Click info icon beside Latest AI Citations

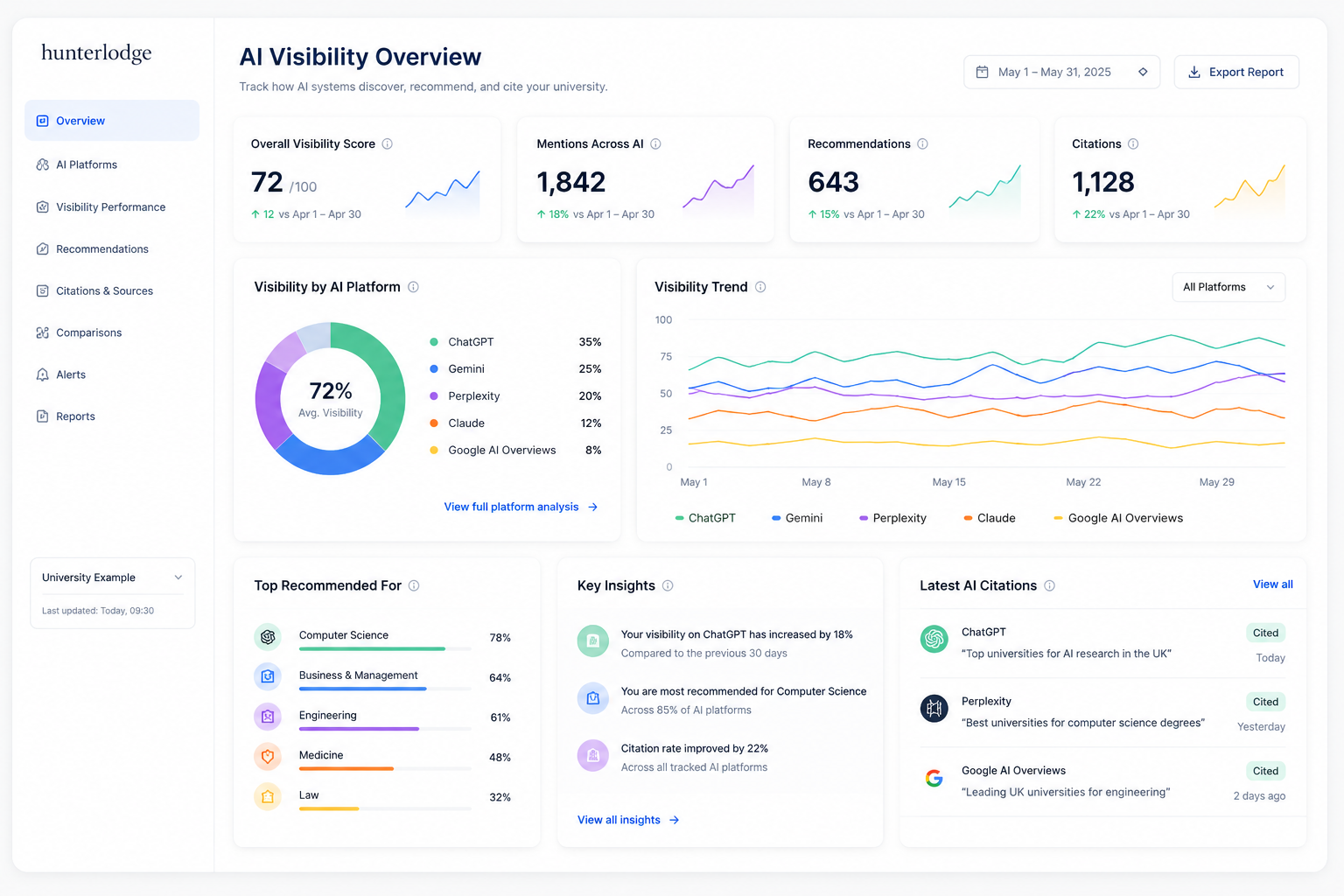tap(1049, 585)
